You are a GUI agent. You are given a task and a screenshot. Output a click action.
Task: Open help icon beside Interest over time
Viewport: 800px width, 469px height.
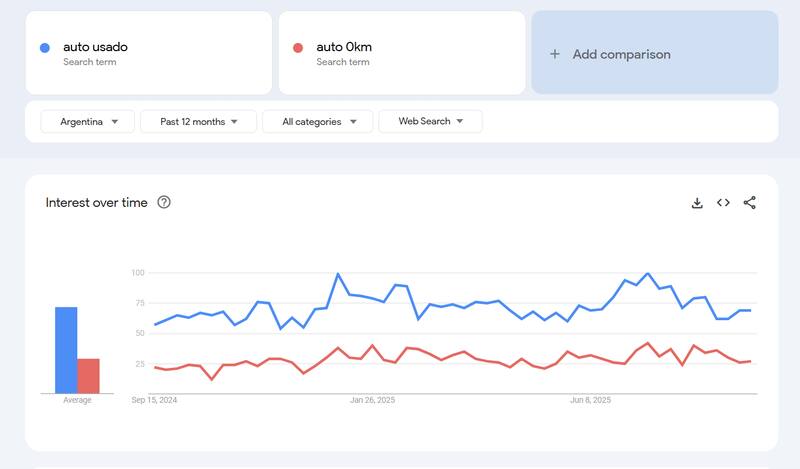(x=164, y=202)
